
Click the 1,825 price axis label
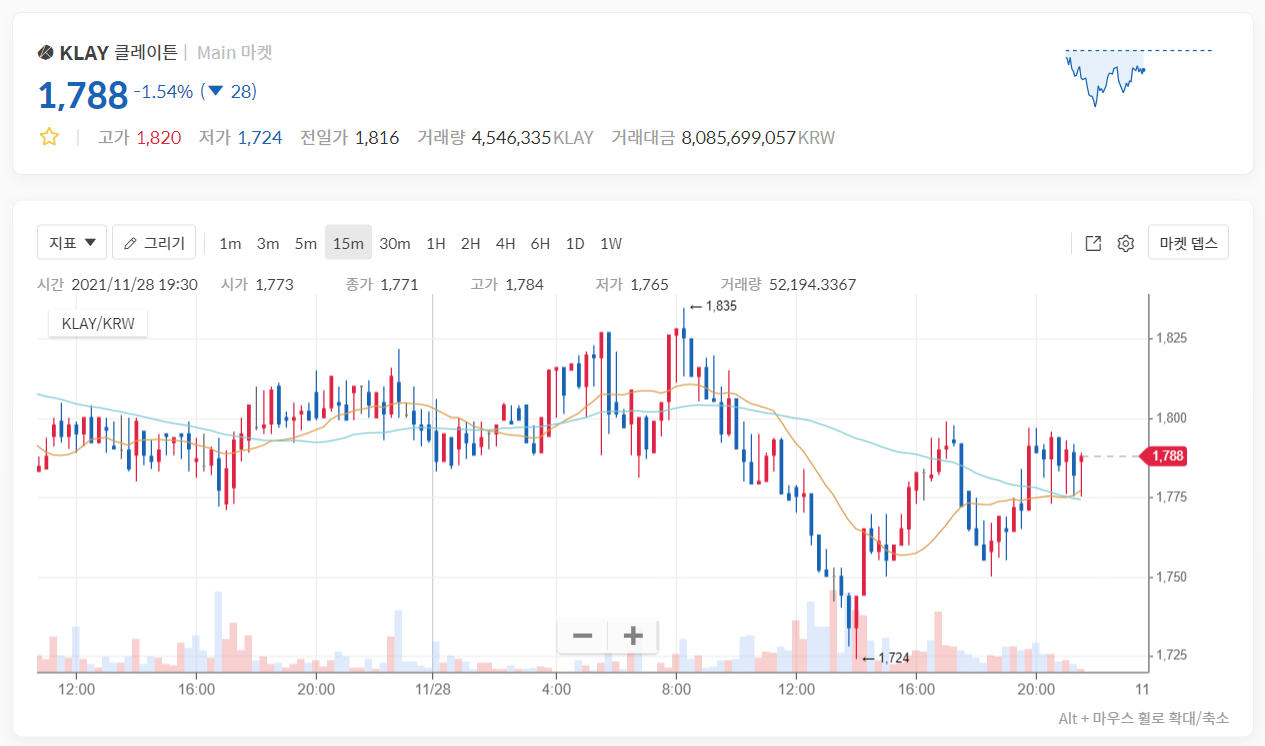[1173, 339]
